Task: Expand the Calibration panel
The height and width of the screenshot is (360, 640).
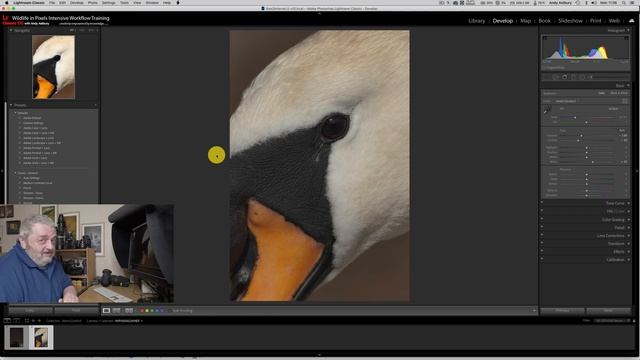Action: click(629, 260)
